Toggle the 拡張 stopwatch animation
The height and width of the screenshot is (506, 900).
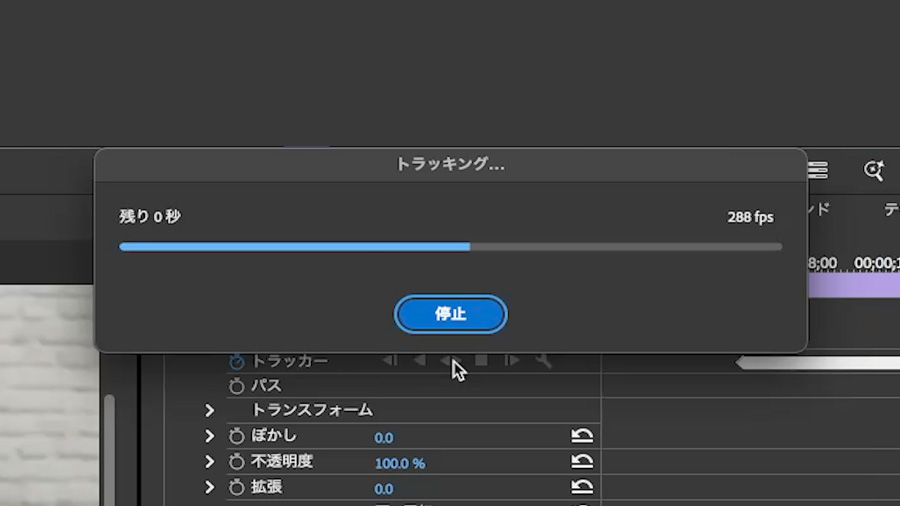(236, 487)
